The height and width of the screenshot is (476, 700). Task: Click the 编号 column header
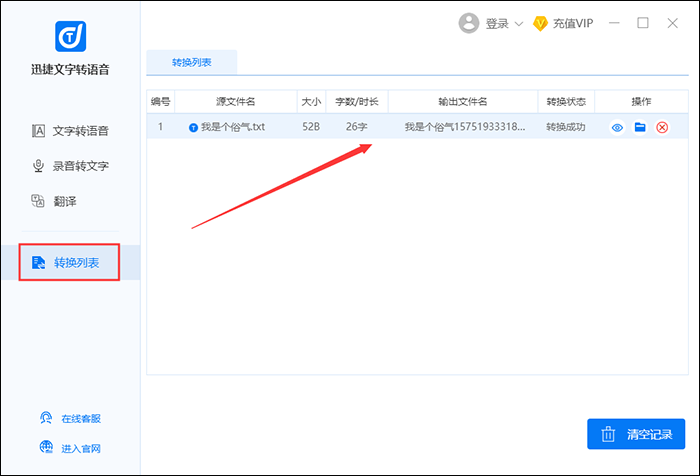pyautogui.click(x=160, y=101)
